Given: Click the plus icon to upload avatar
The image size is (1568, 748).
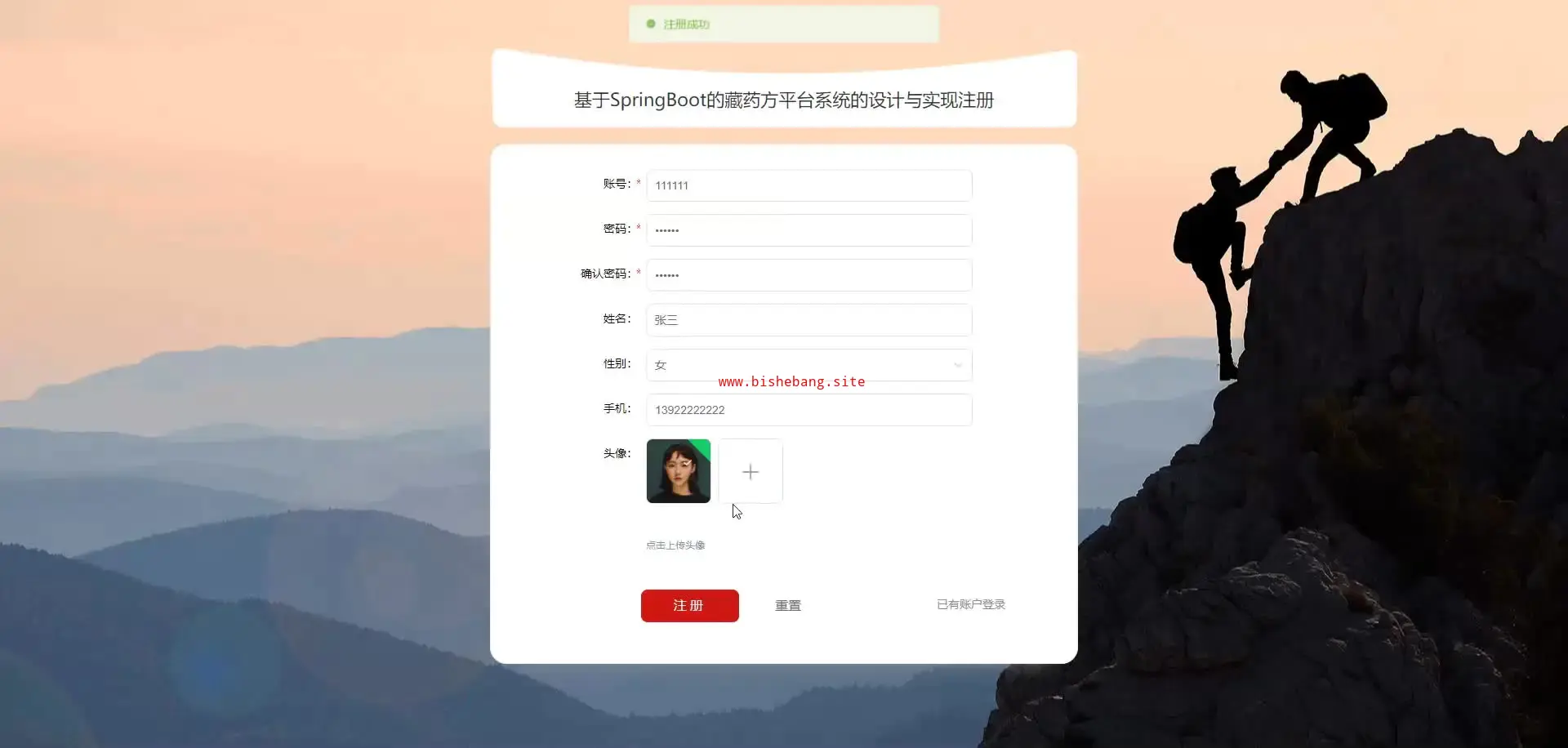Looking at the screenshot, I should tap(751, 471).
